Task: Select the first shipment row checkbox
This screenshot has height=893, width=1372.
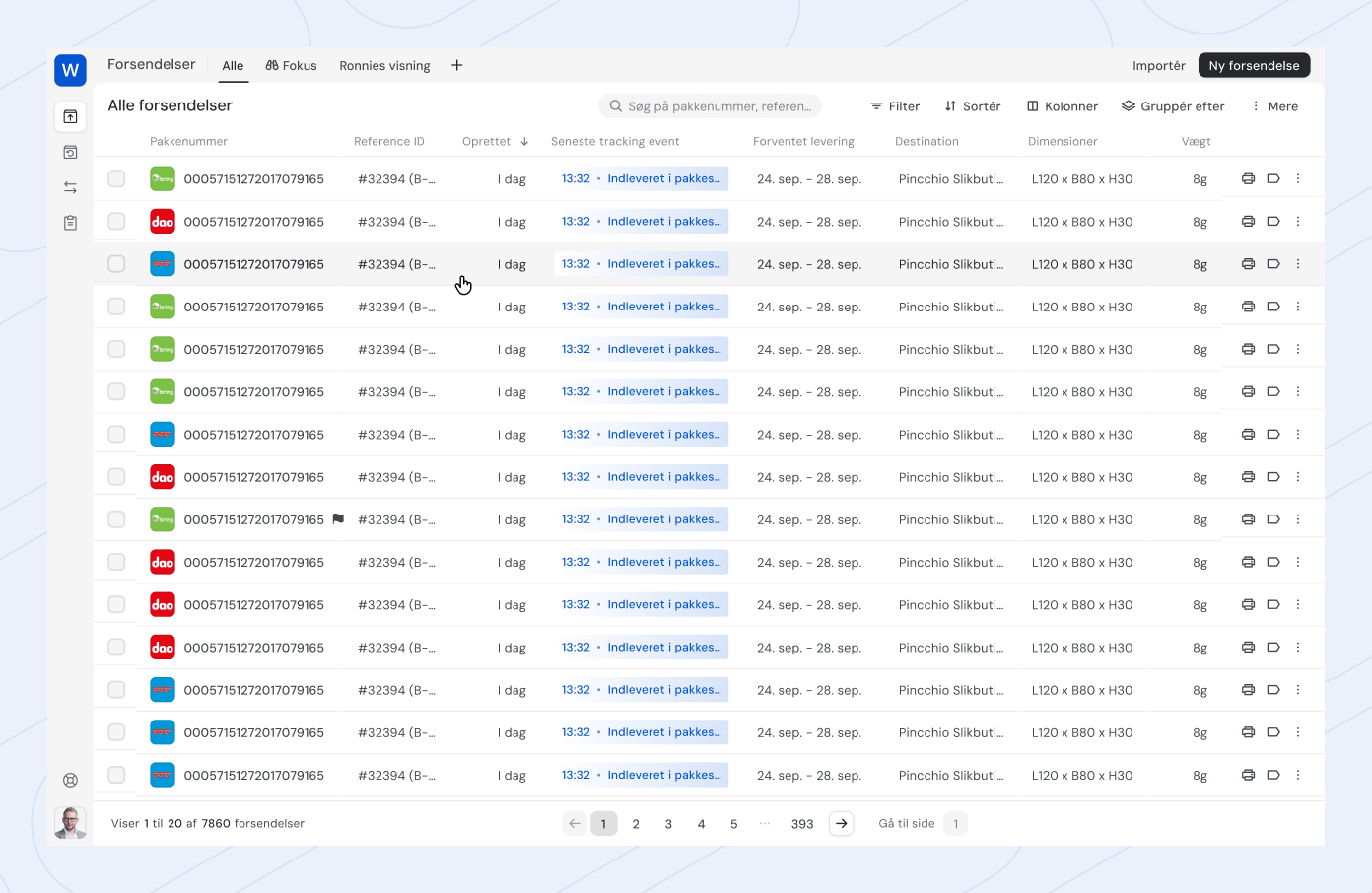Action: 116,179
